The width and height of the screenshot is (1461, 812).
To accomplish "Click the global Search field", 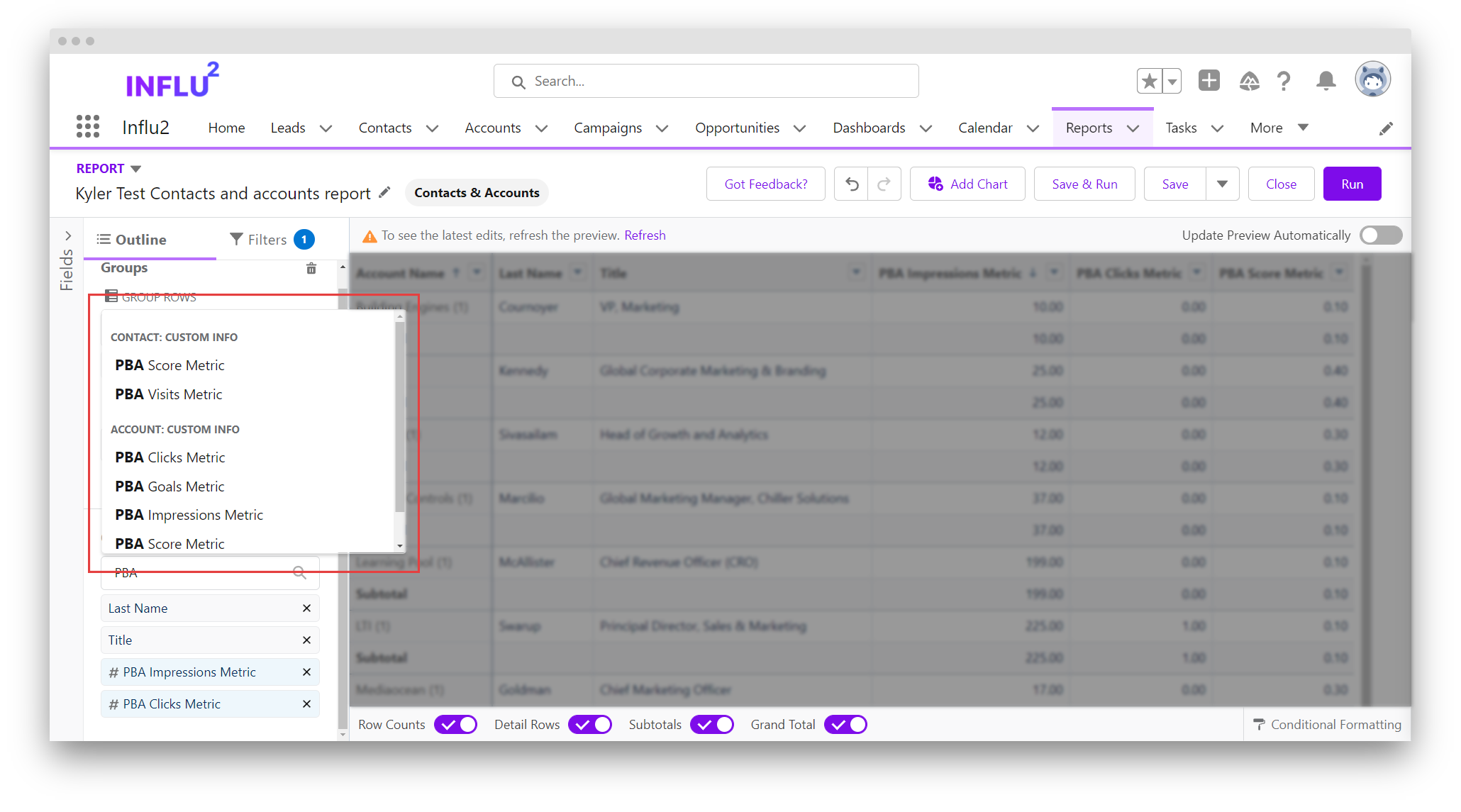I will pos(706,82).
